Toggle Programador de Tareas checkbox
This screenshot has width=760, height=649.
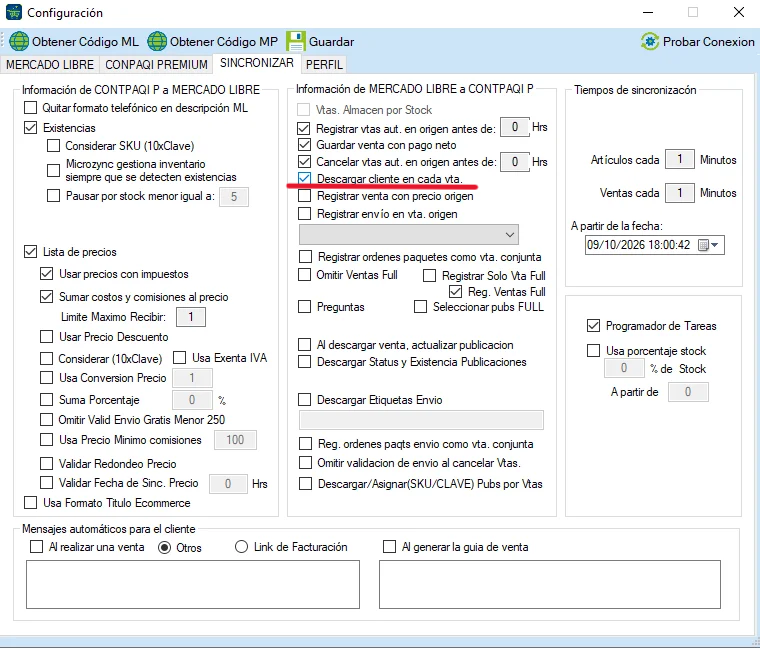coord(593,326)
